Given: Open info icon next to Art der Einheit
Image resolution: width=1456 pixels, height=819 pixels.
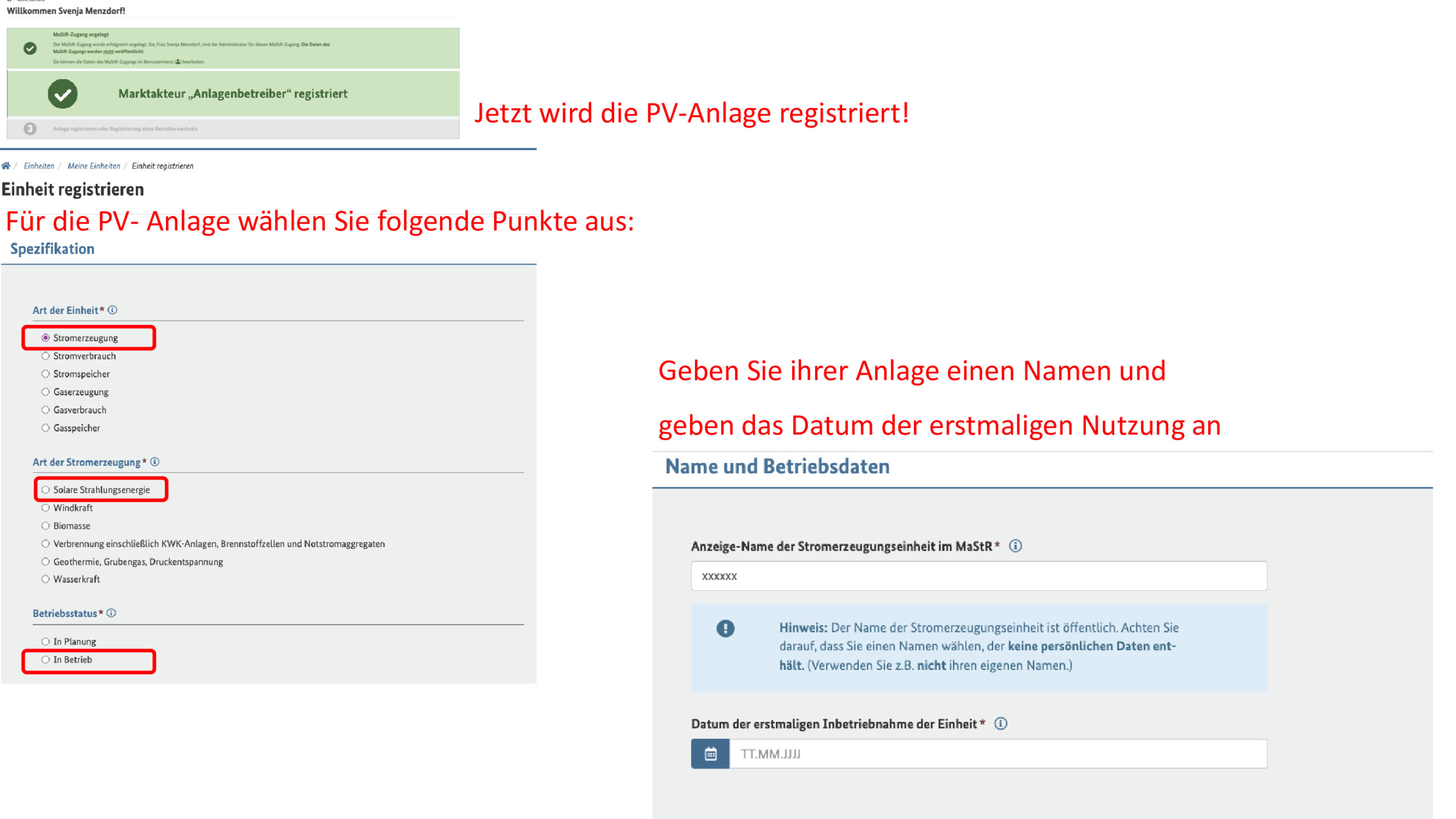Looking at the screenshot, I should [x=113, y=310].
